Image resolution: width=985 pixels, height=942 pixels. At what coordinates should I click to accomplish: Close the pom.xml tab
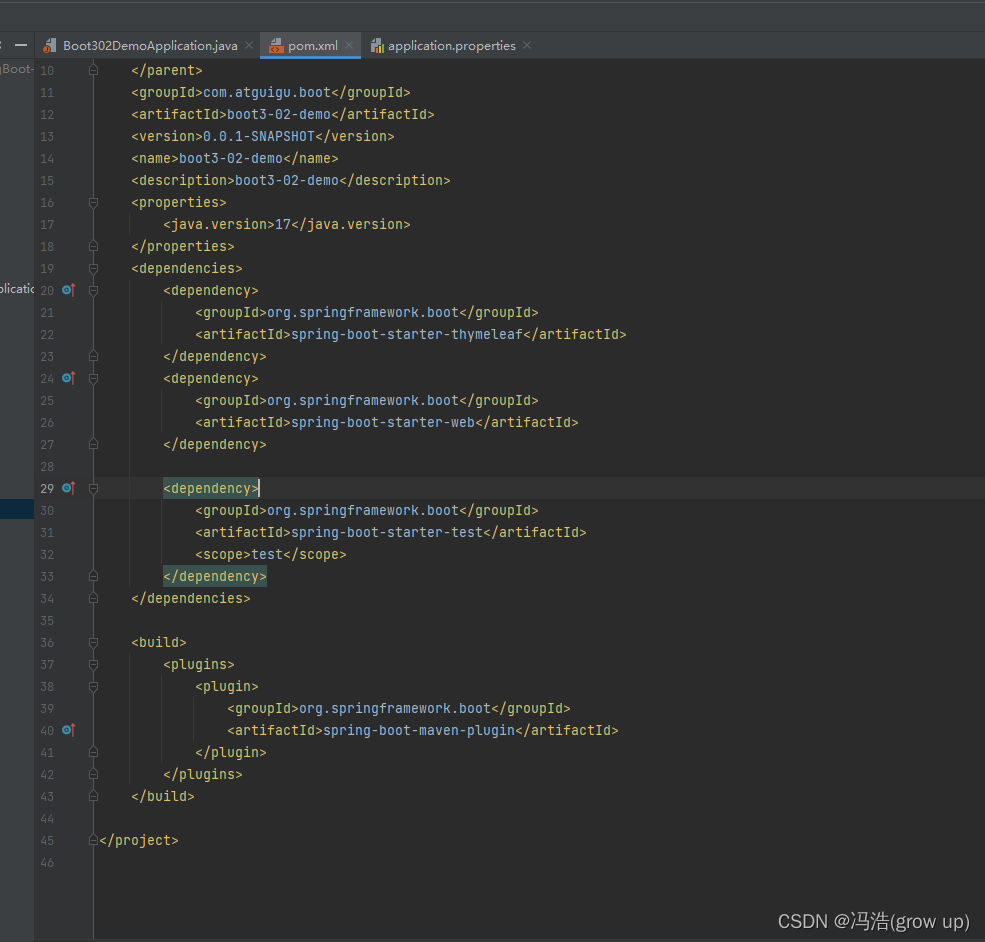pos(349,46)
